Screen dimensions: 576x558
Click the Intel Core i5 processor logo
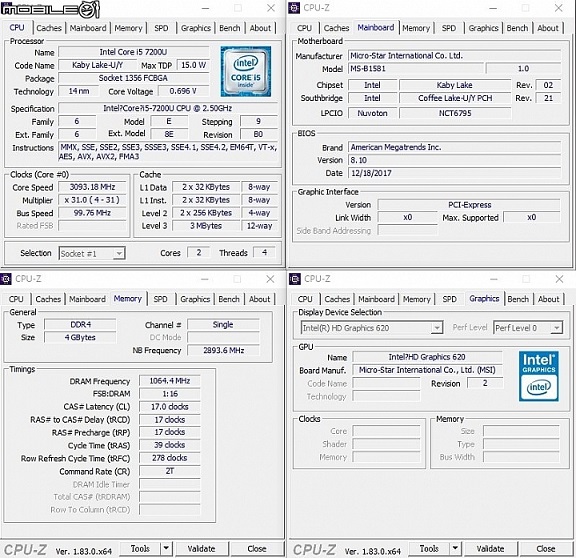coord(245,71)
